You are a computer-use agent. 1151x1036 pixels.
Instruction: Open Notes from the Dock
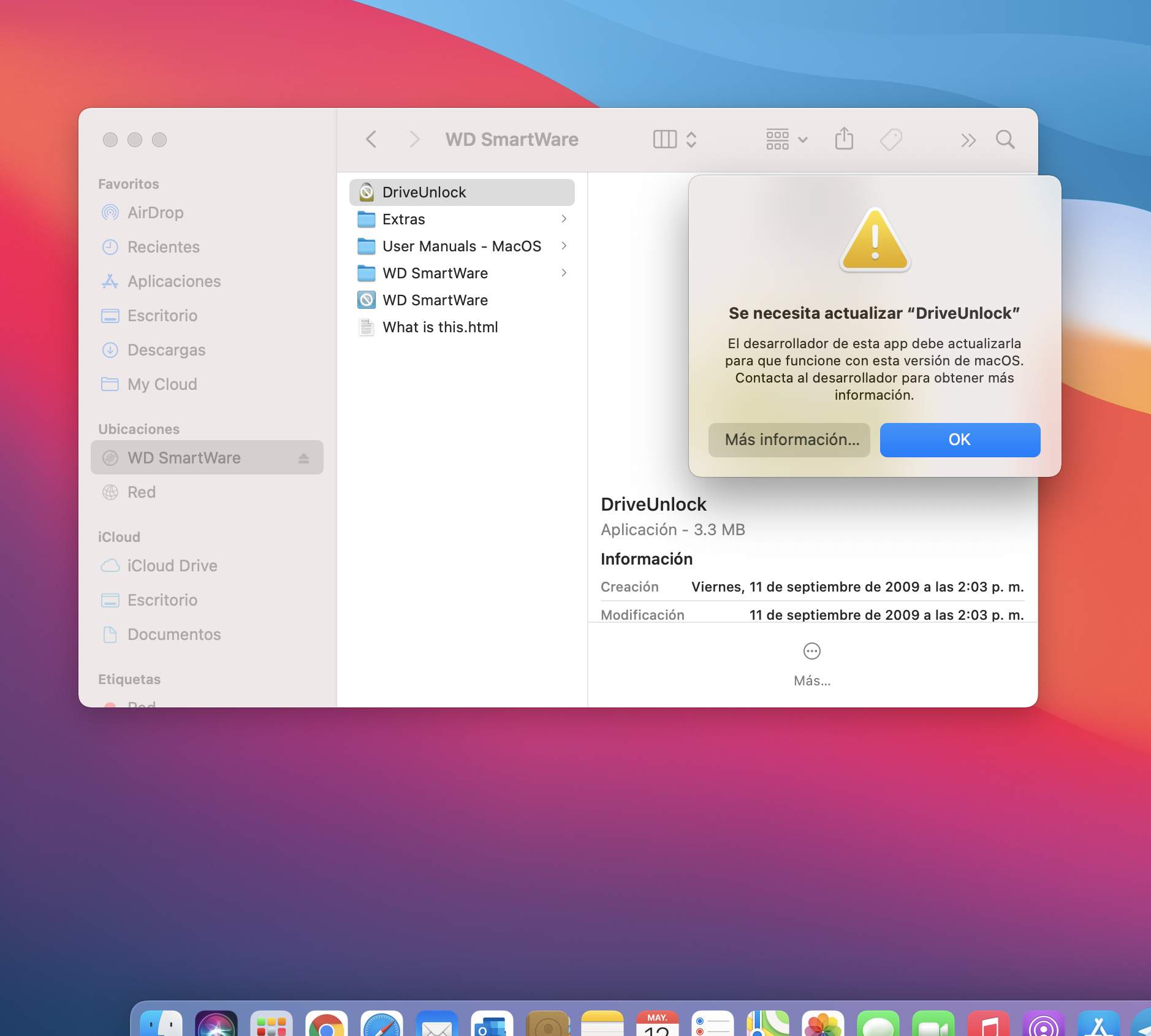(602, 1024)
